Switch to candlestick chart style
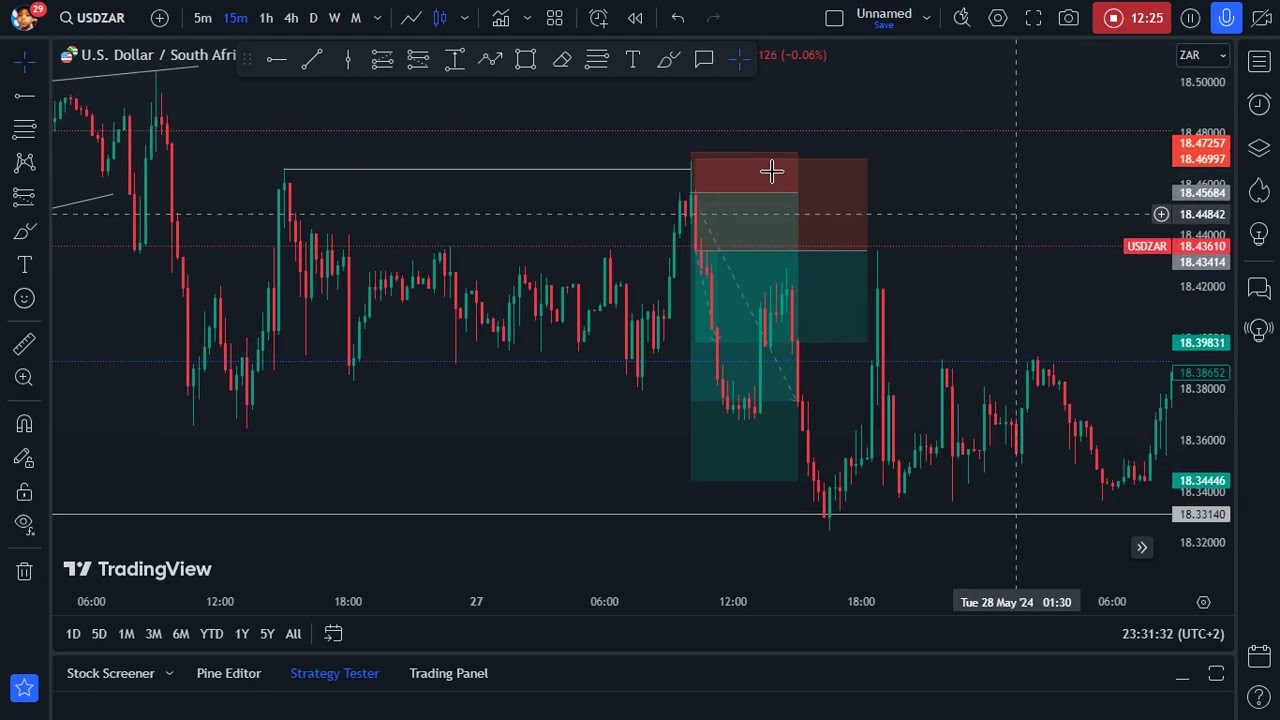 tap(439, 18)
